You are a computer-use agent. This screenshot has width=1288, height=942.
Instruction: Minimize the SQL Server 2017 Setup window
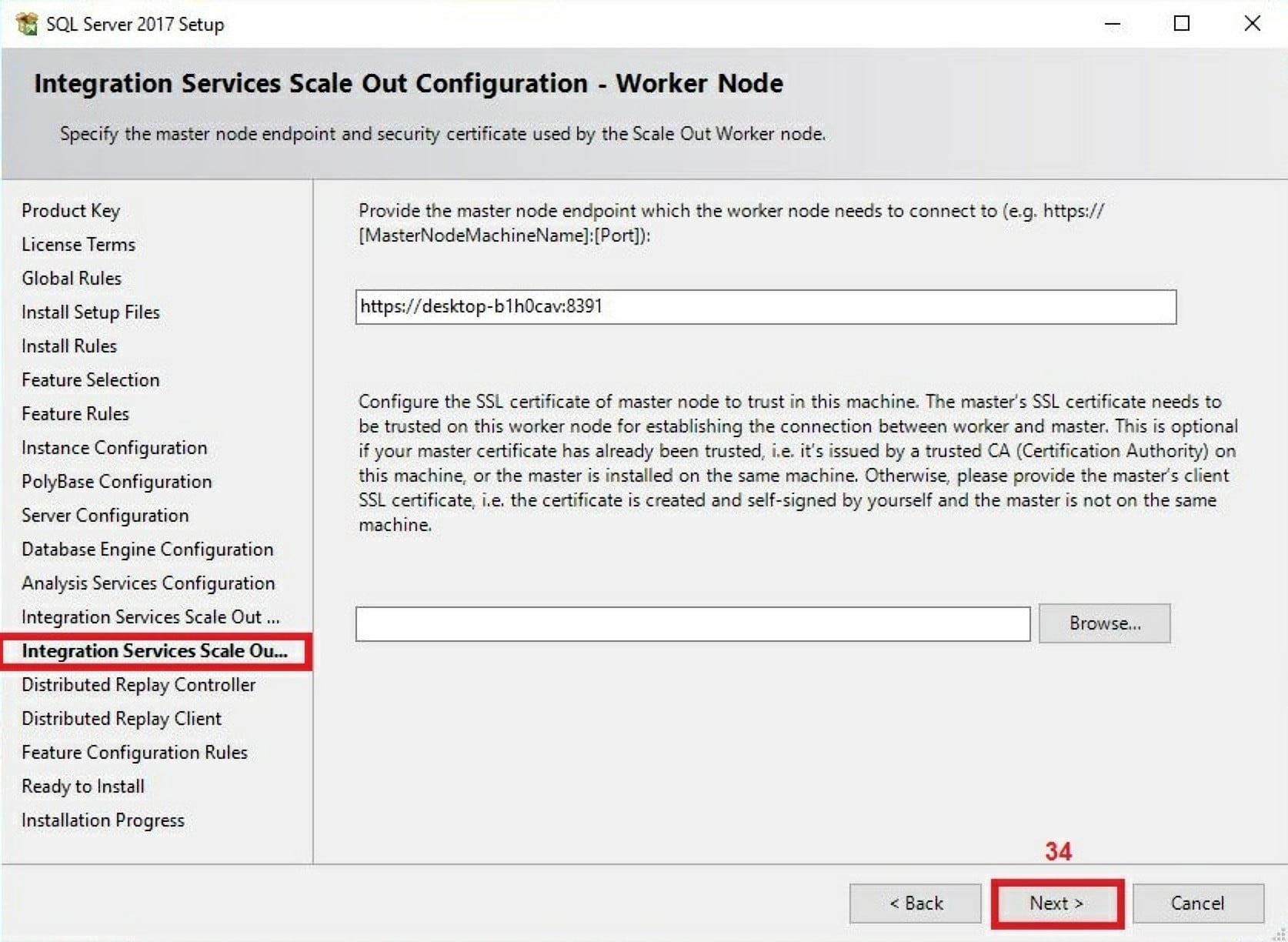tap(1112, 24)
